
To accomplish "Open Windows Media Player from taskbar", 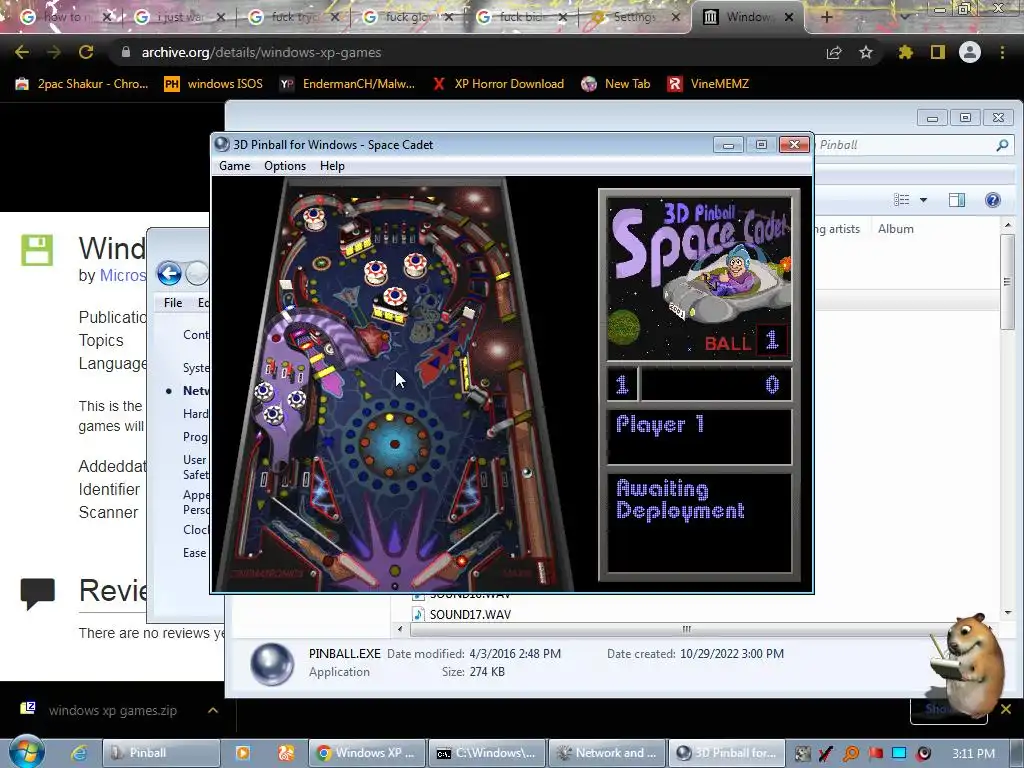I will [x=242, y=753].
